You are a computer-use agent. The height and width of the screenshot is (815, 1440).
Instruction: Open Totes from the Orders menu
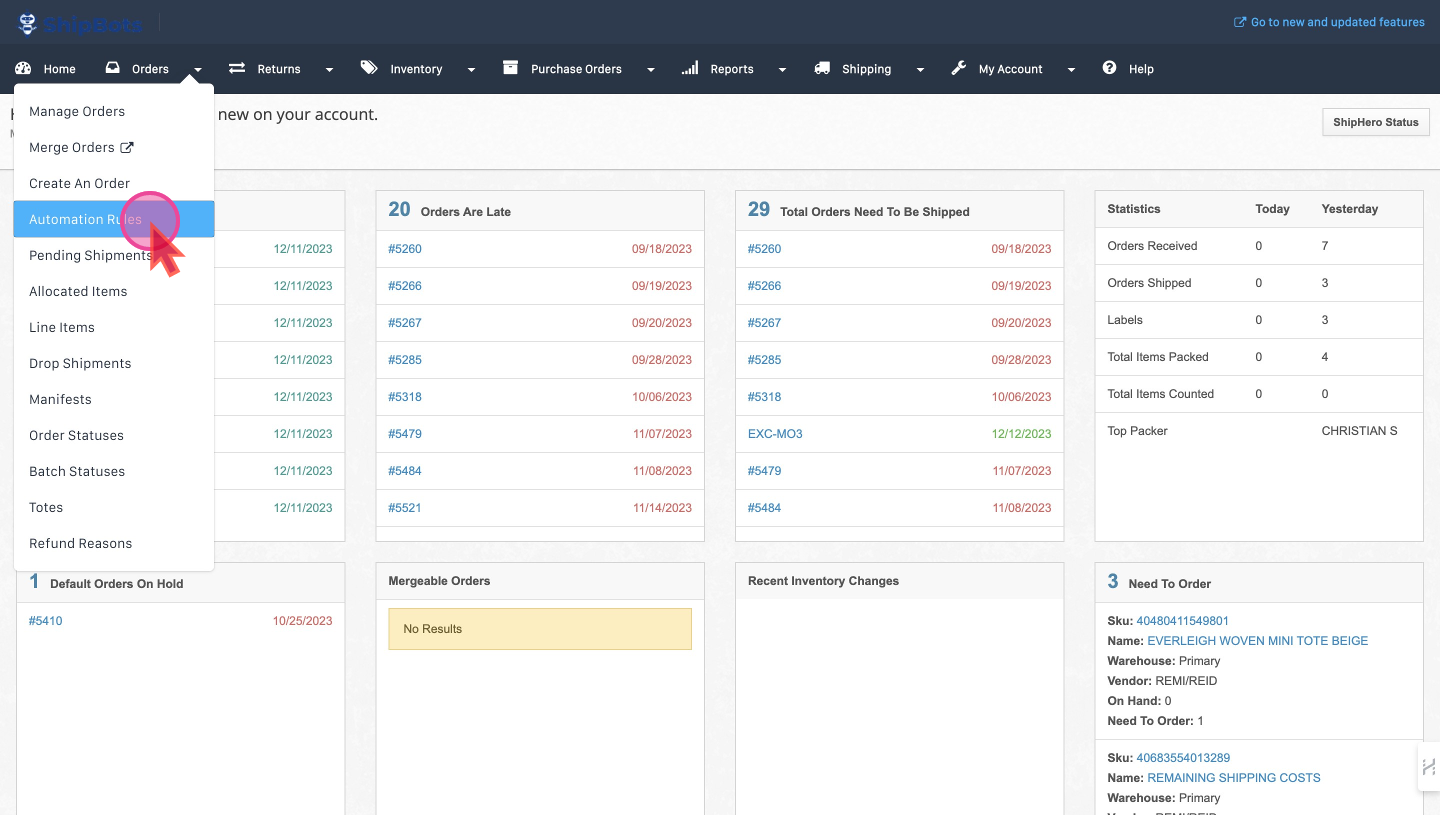[114, 507]
